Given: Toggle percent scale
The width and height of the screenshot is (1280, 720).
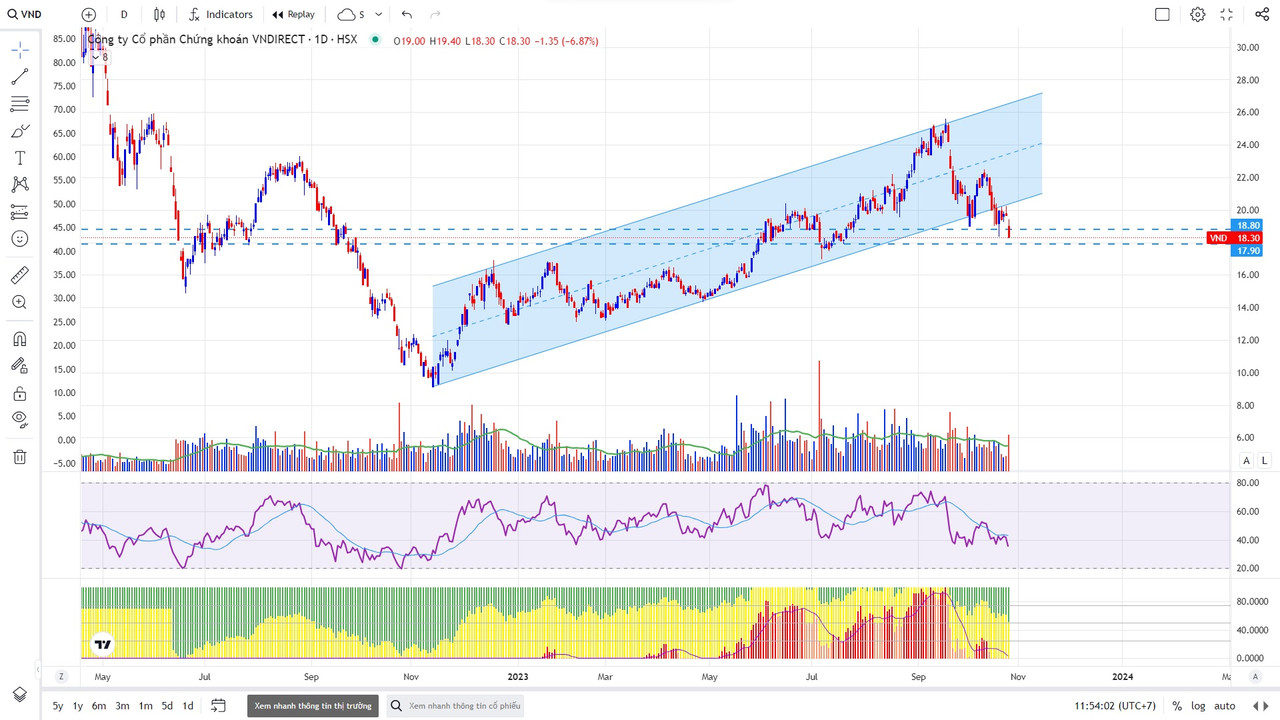Looking at the screenshot, I should tap(1177, 706).
